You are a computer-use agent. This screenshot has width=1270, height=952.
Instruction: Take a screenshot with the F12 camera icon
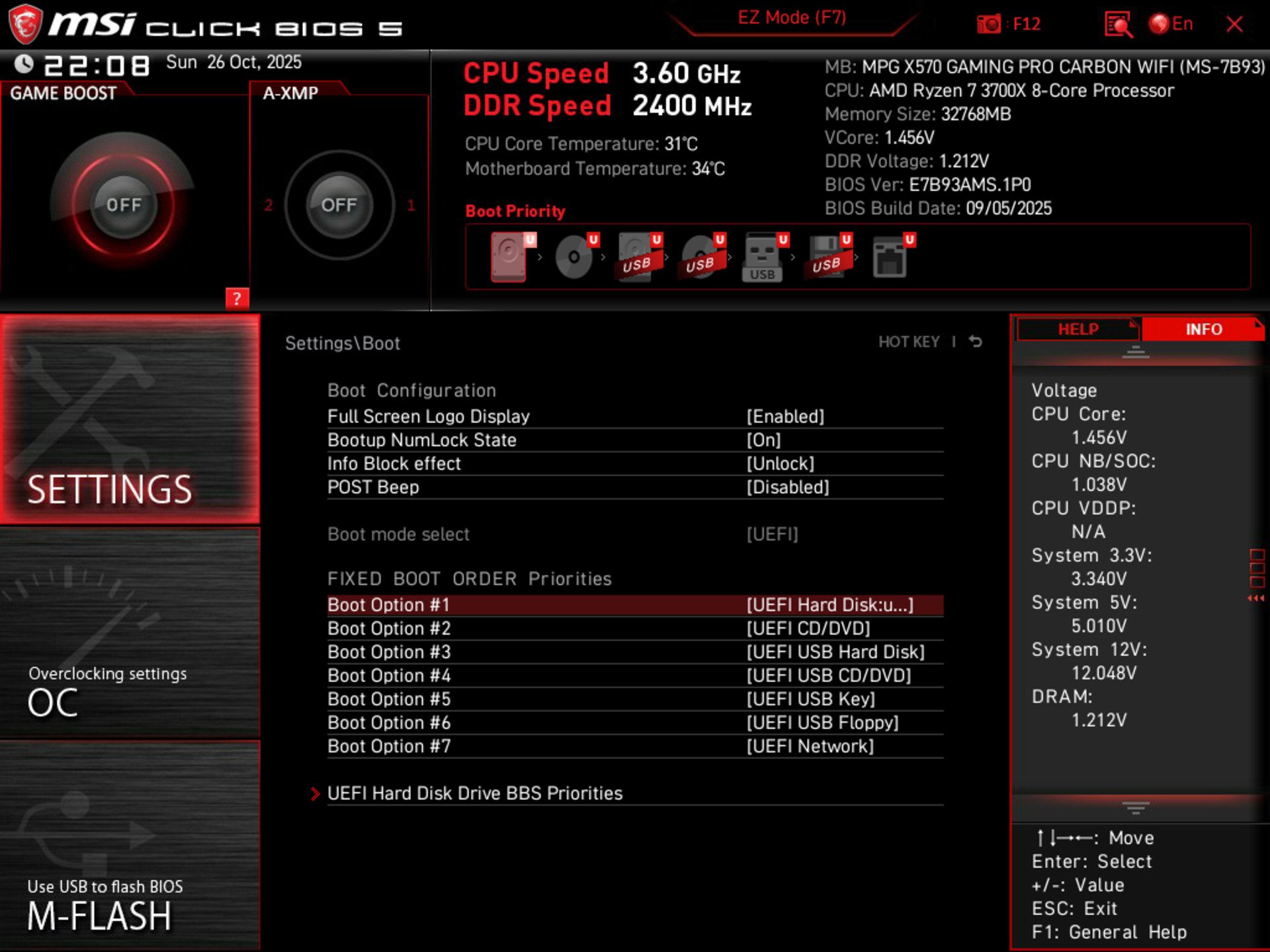[x=989, y=24]
